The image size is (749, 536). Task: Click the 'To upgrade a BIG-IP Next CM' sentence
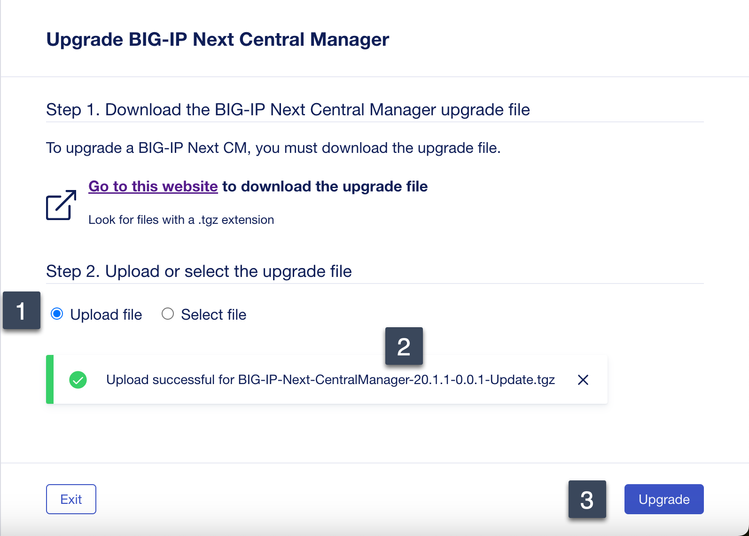click(x=273, y=149)
